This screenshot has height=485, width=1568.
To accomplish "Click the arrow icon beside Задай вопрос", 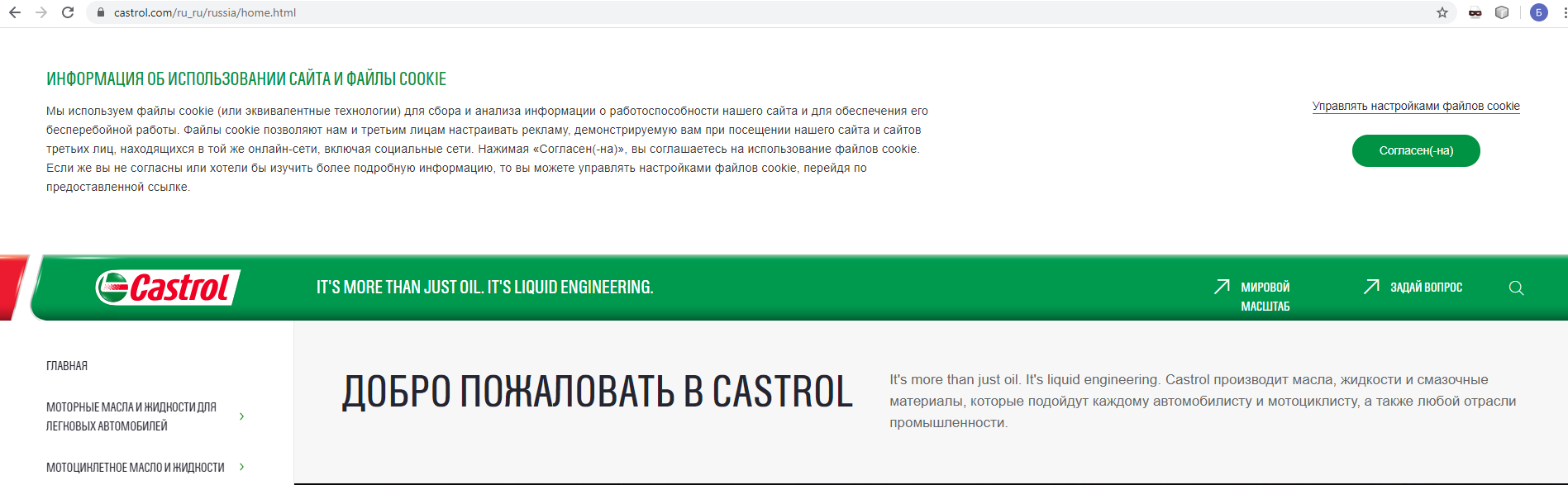I will [x=1371, y=287].
